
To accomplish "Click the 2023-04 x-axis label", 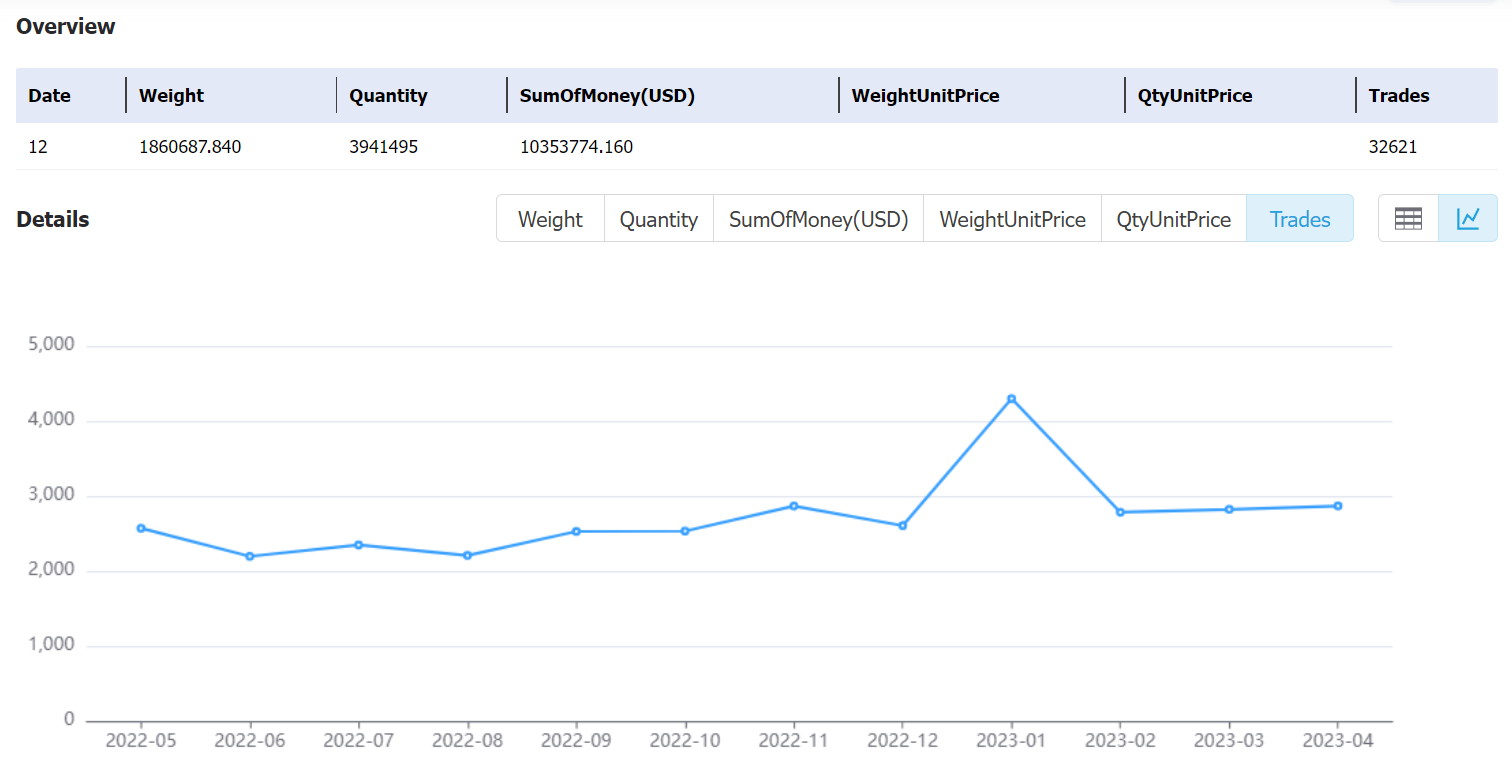I will point(1338,741).
